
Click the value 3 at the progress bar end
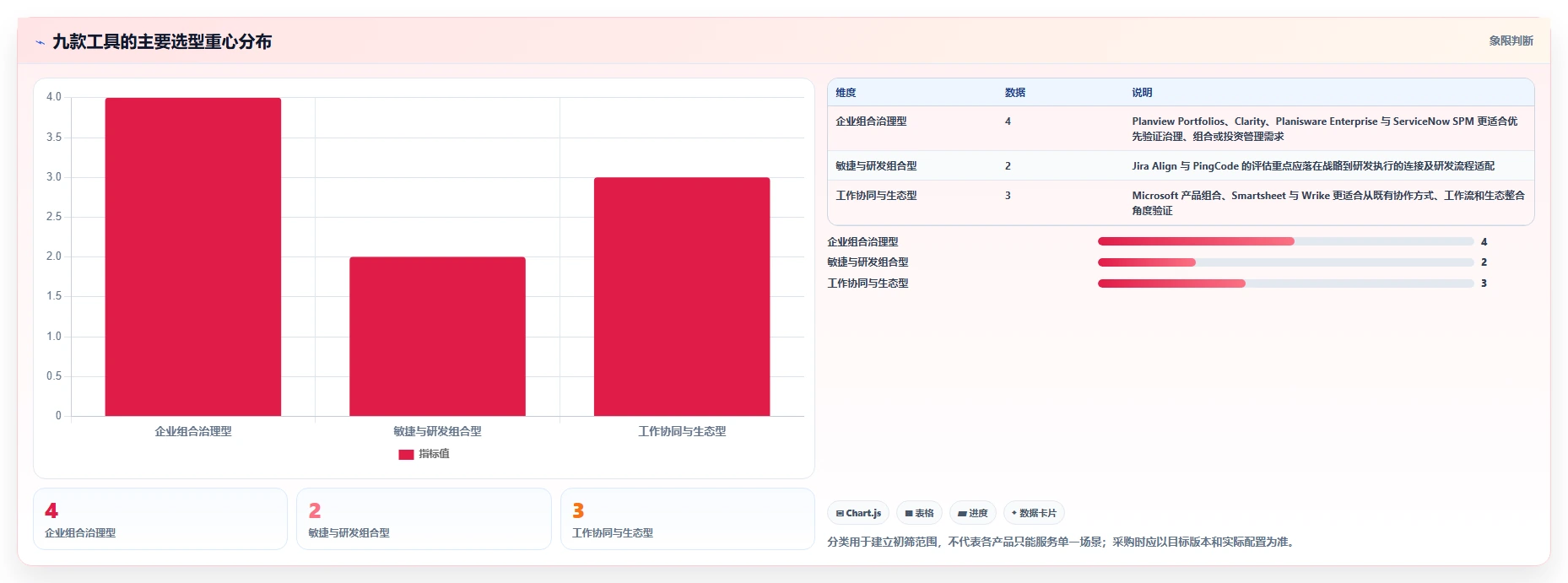click(x=1484, y=283)
